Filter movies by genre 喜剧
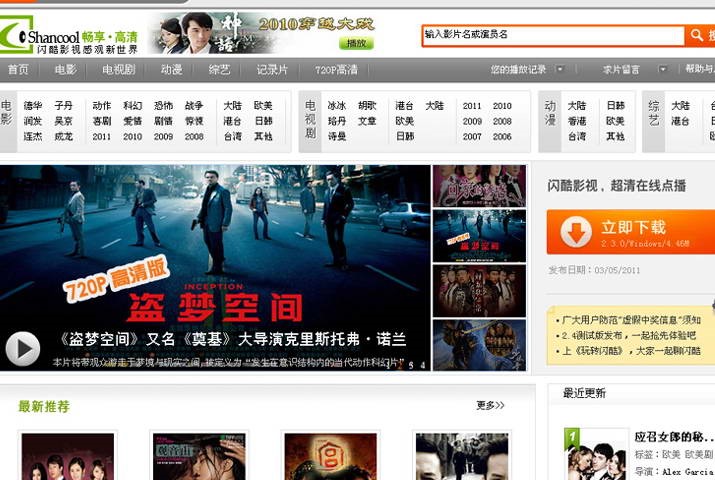 click(x=102, y=121)
